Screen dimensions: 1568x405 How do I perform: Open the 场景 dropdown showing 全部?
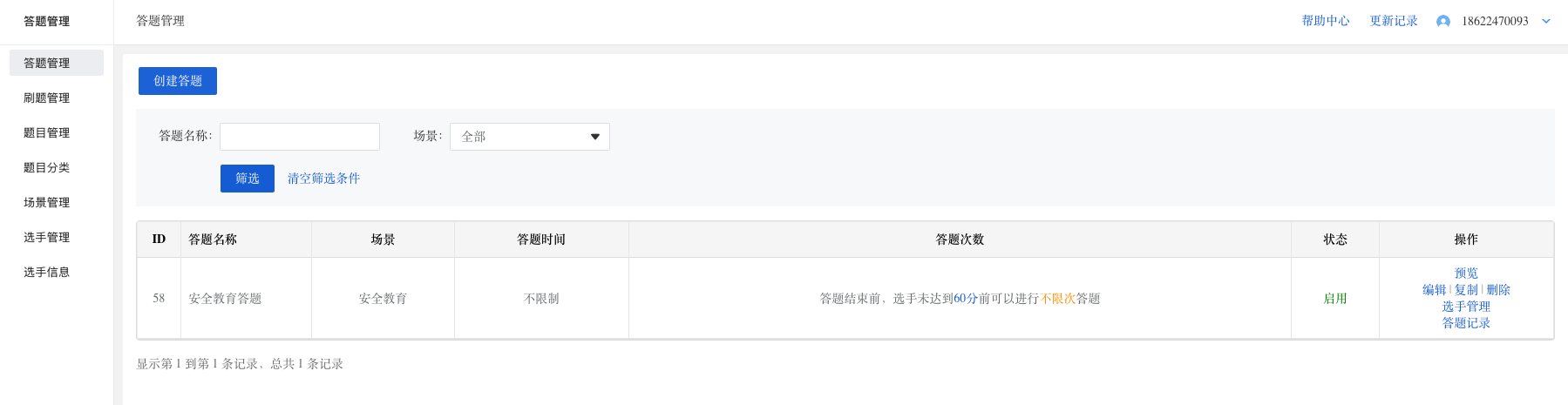point(530,137)
